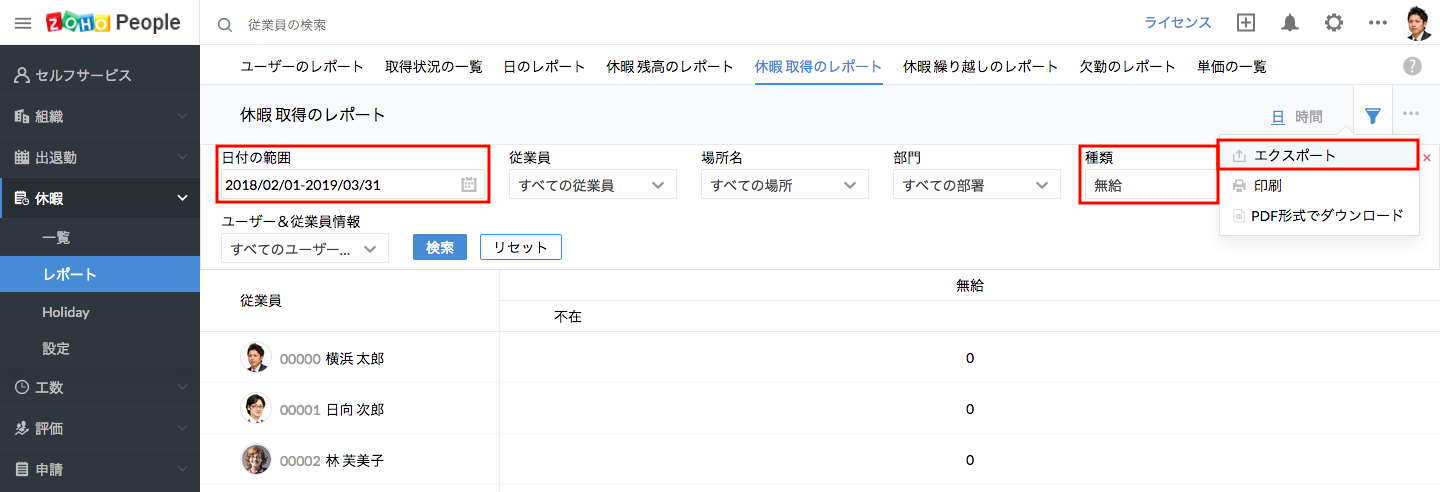This screenshot has width=1440, height=492.
Task: Open the 部門 dropdown
Action: (x=976, y=185)
